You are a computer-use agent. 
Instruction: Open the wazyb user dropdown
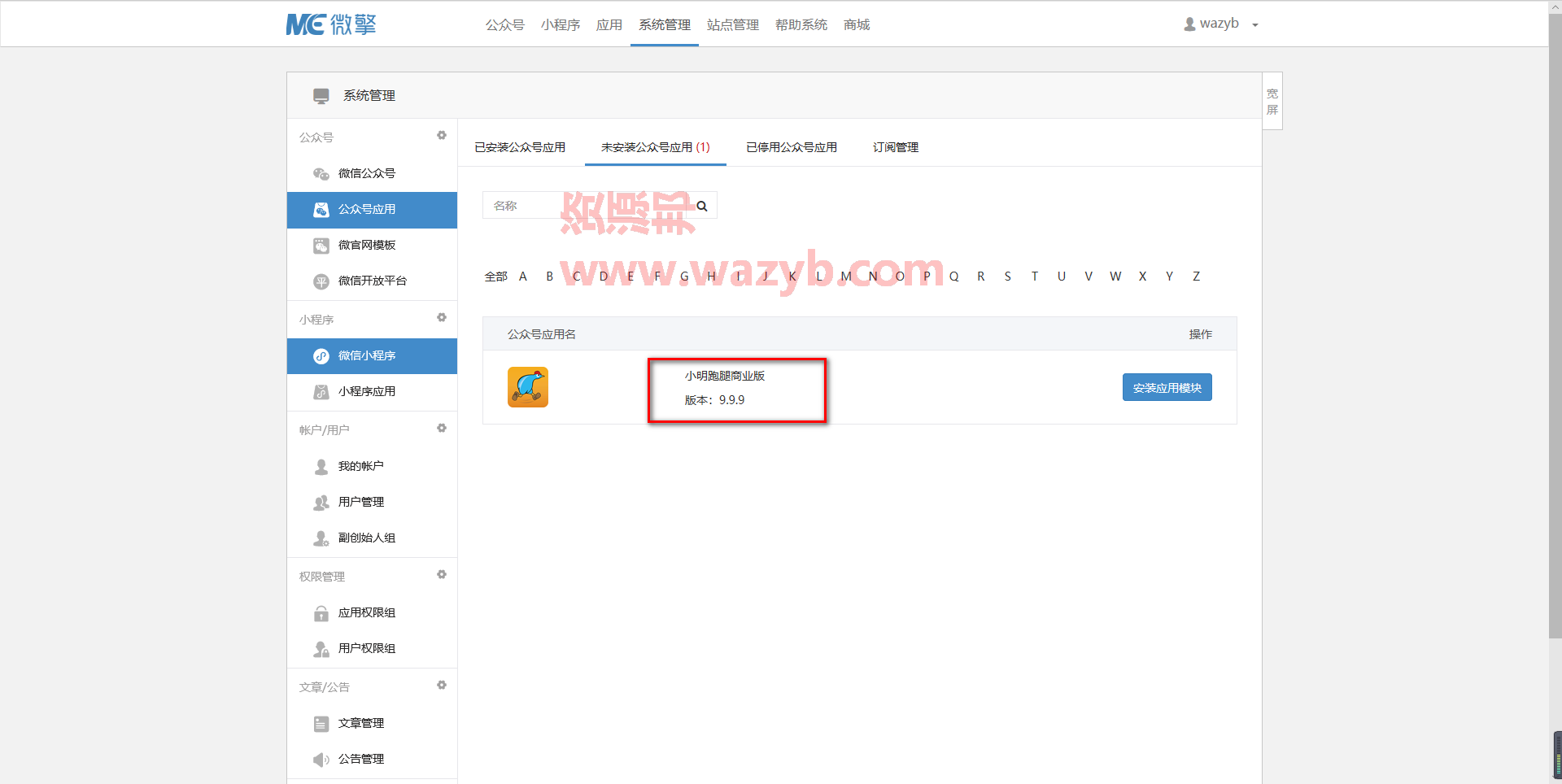[1221, 24]
